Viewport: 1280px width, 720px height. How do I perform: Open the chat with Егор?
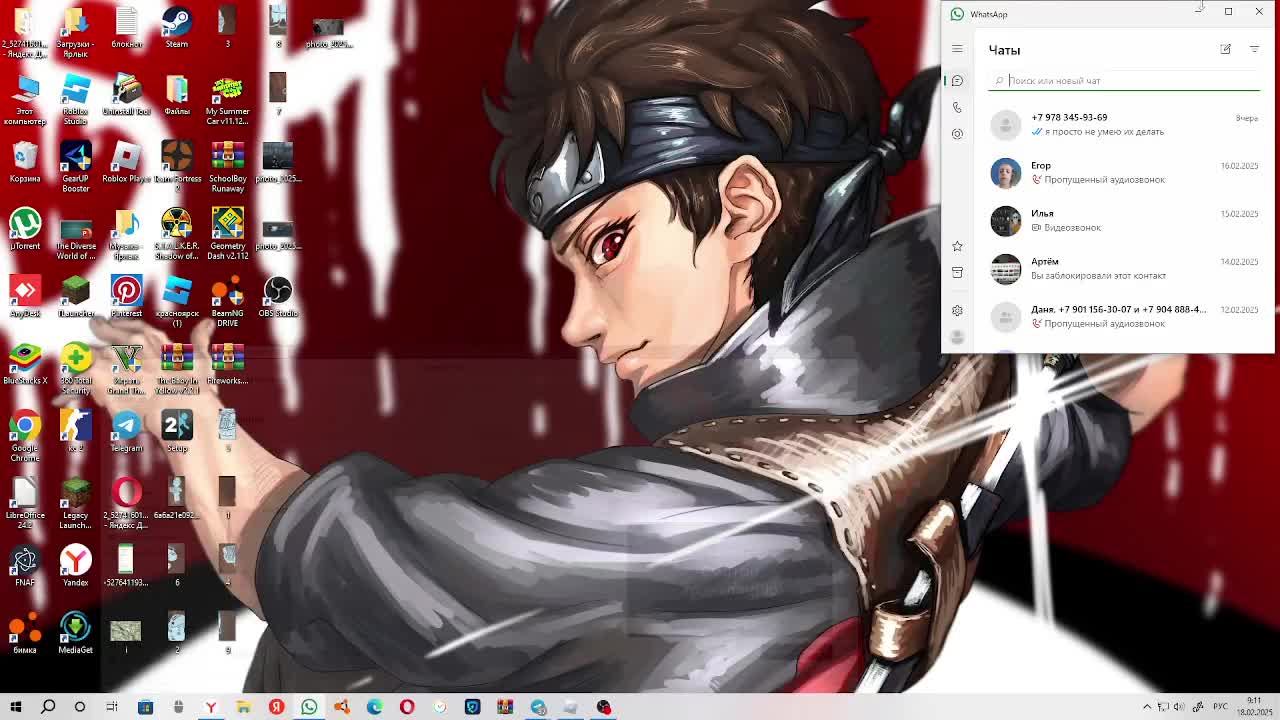tap(1124, 172)
